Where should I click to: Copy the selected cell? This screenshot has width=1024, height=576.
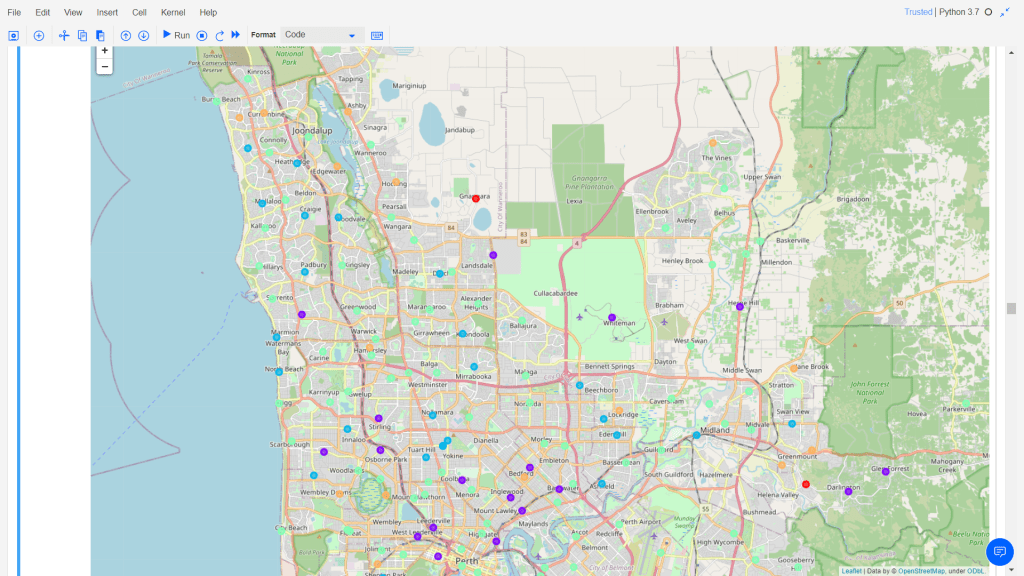[82, 35]
